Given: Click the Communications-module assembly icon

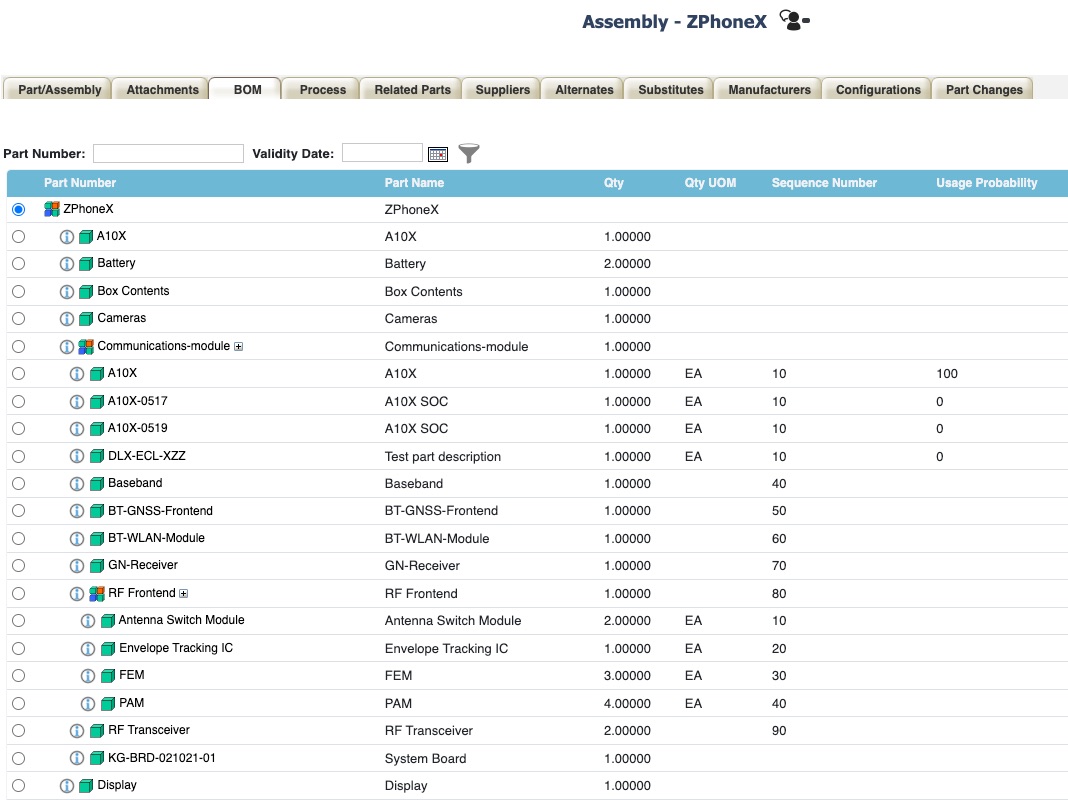Looking at the screenshot, I should click(x=86, y=347).
